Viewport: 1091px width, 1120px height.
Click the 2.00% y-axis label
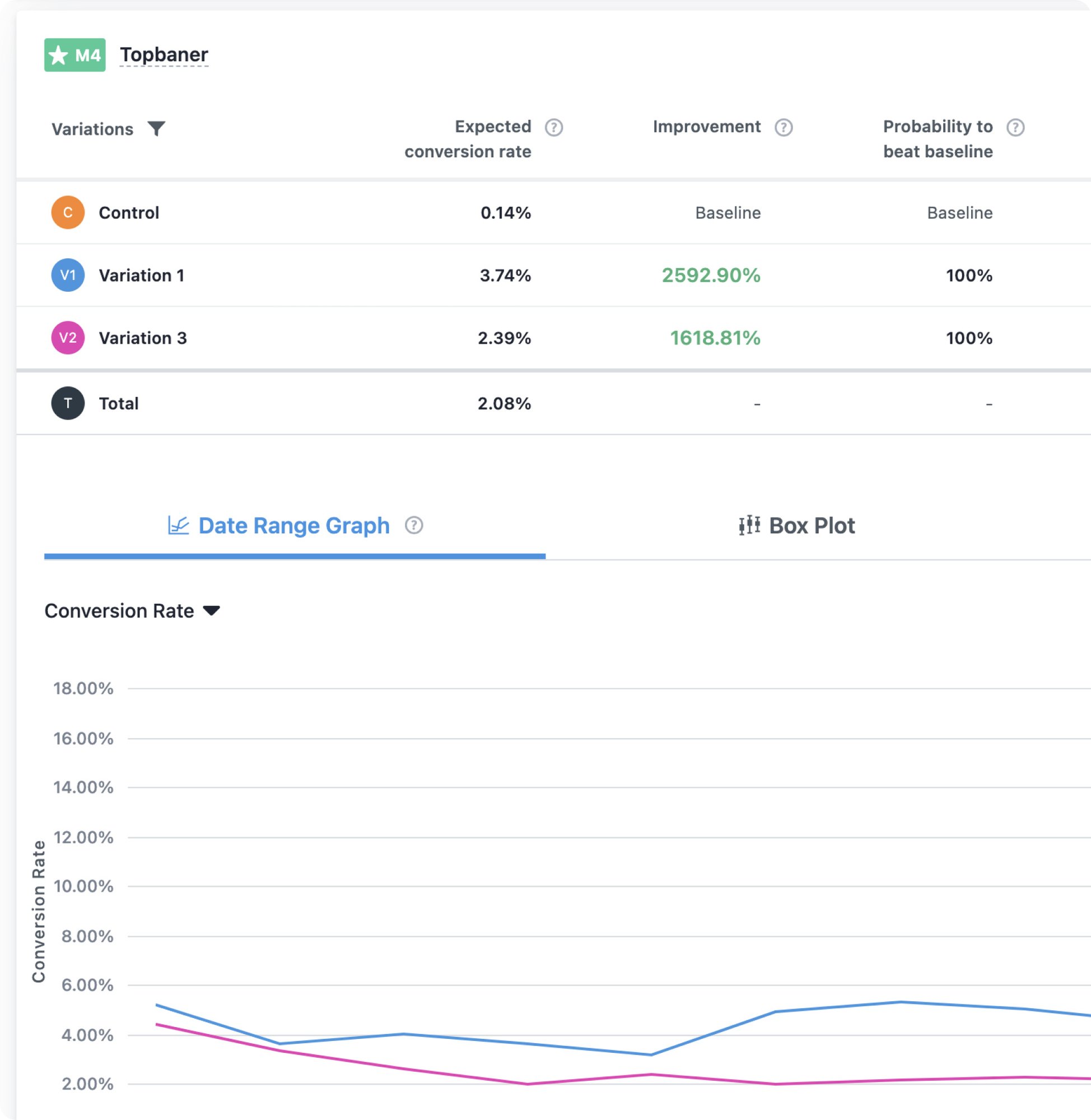click(87, 1084)
